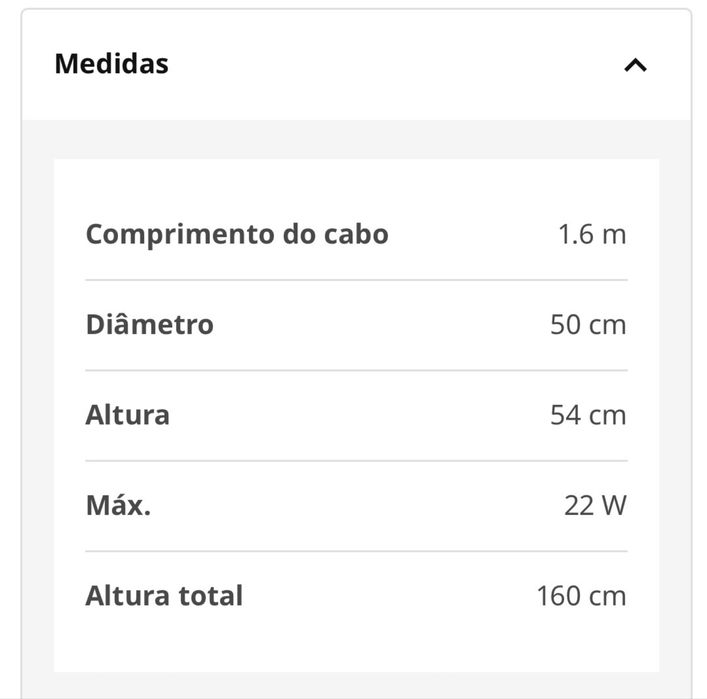Collapse the Medidas section with the chevron
This screenshot has height=699, width=707.
tap(635, 65)
